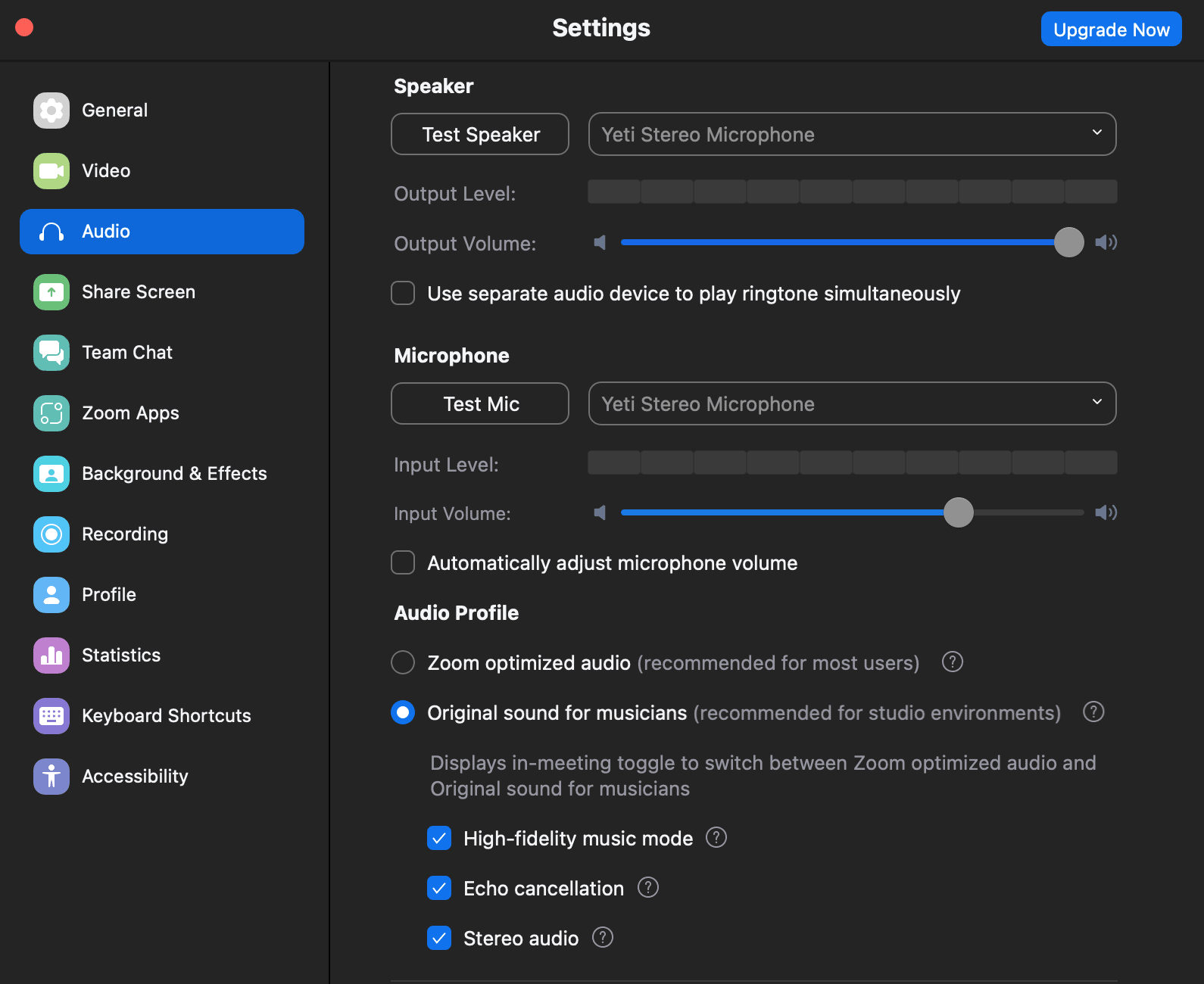Go to General settings
Image resolution: width=1204 pixels, height=984 pixels.
(x=162, y=111)
